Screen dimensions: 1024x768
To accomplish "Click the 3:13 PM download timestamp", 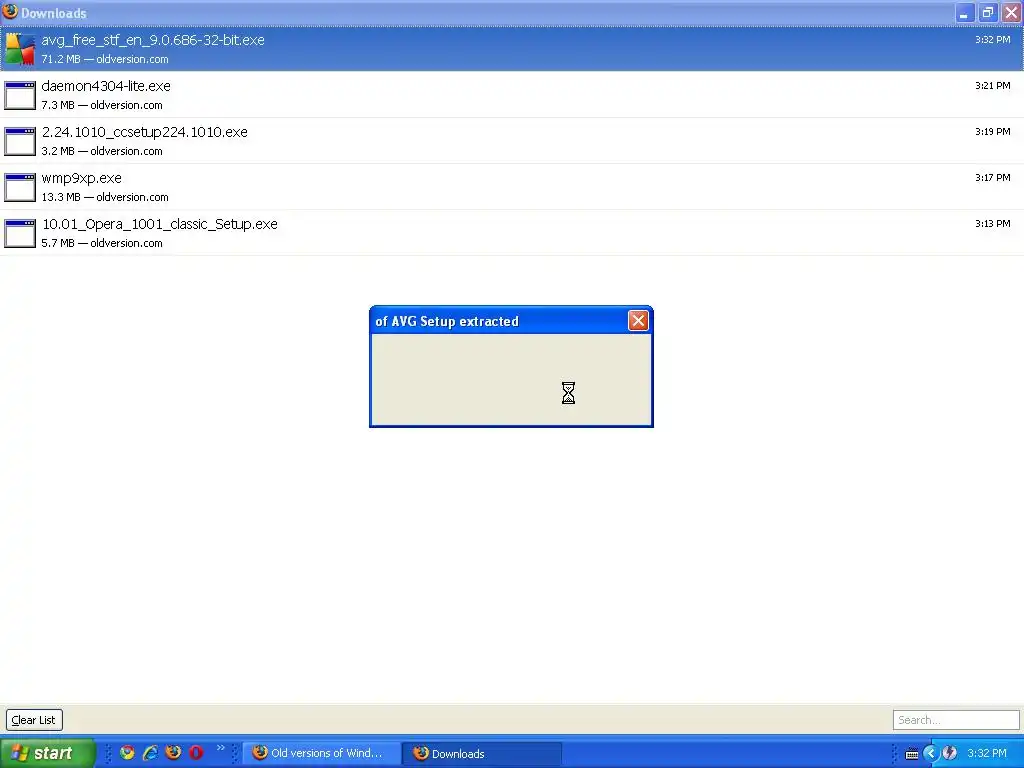I will 993,223.
